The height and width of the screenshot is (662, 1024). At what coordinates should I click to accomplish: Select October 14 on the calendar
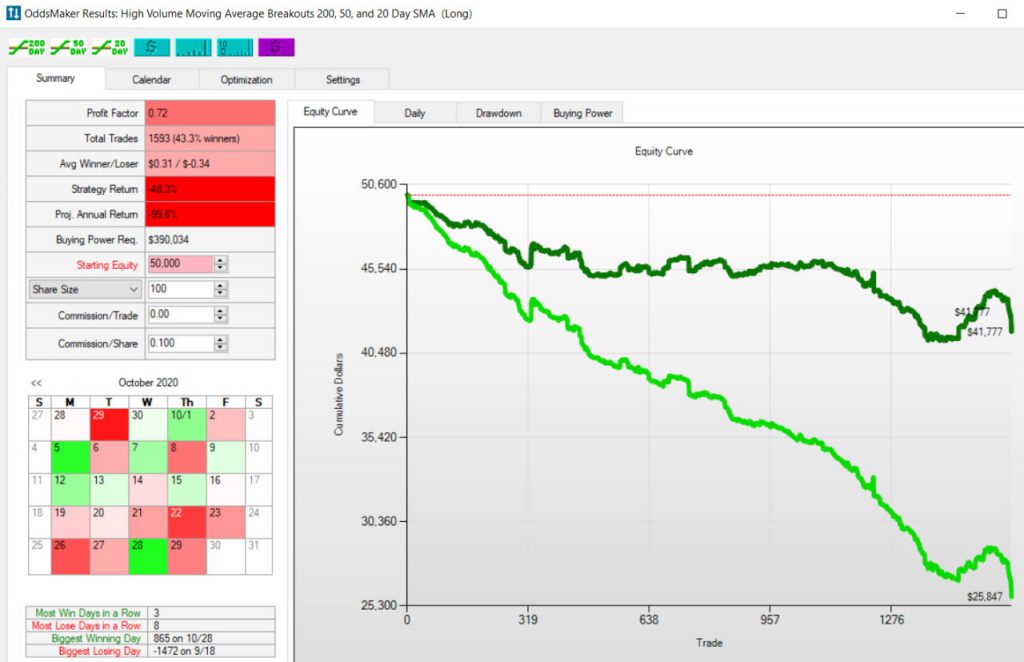(148, 490)
